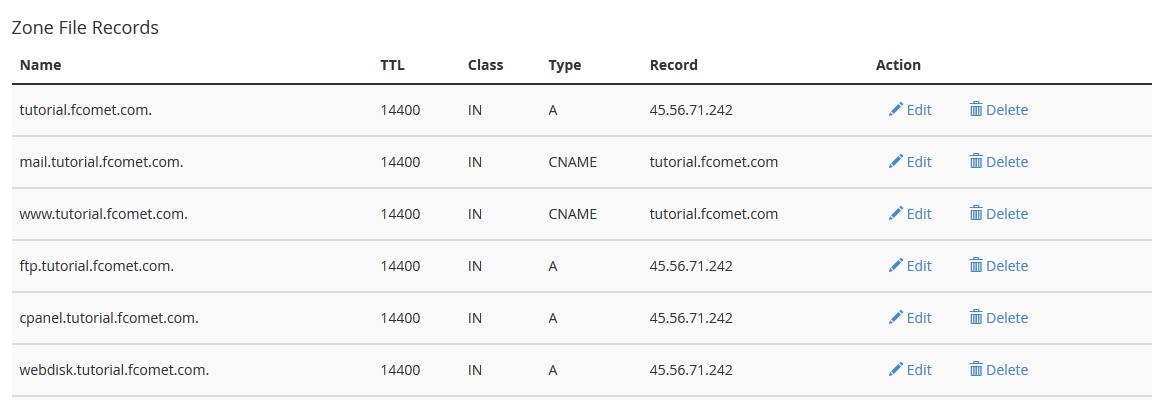This screenshot has height=400, width=1164.
Task: Click the Name column header
Action: point(41,65)
